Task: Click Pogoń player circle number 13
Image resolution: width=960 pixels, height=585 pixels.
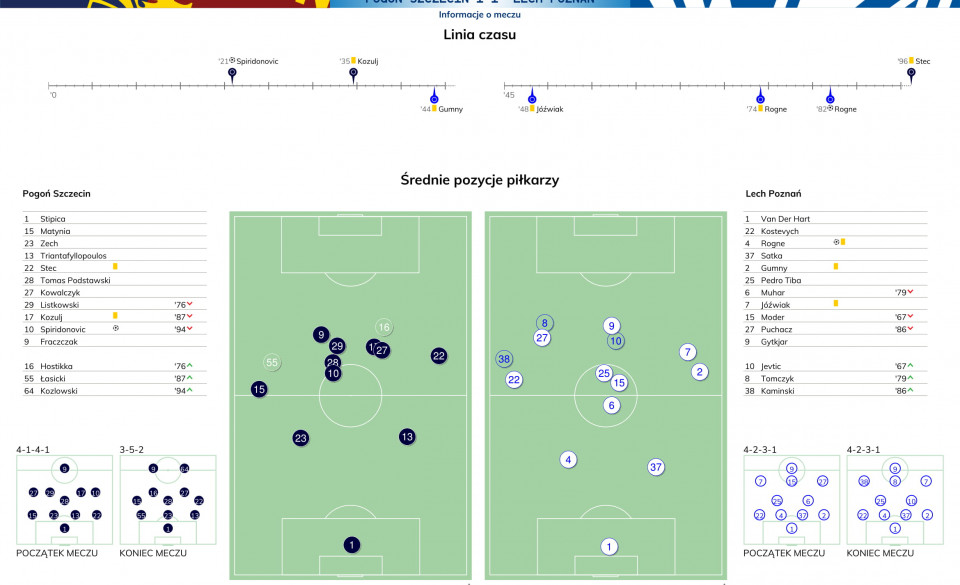Action: [407, 436]
